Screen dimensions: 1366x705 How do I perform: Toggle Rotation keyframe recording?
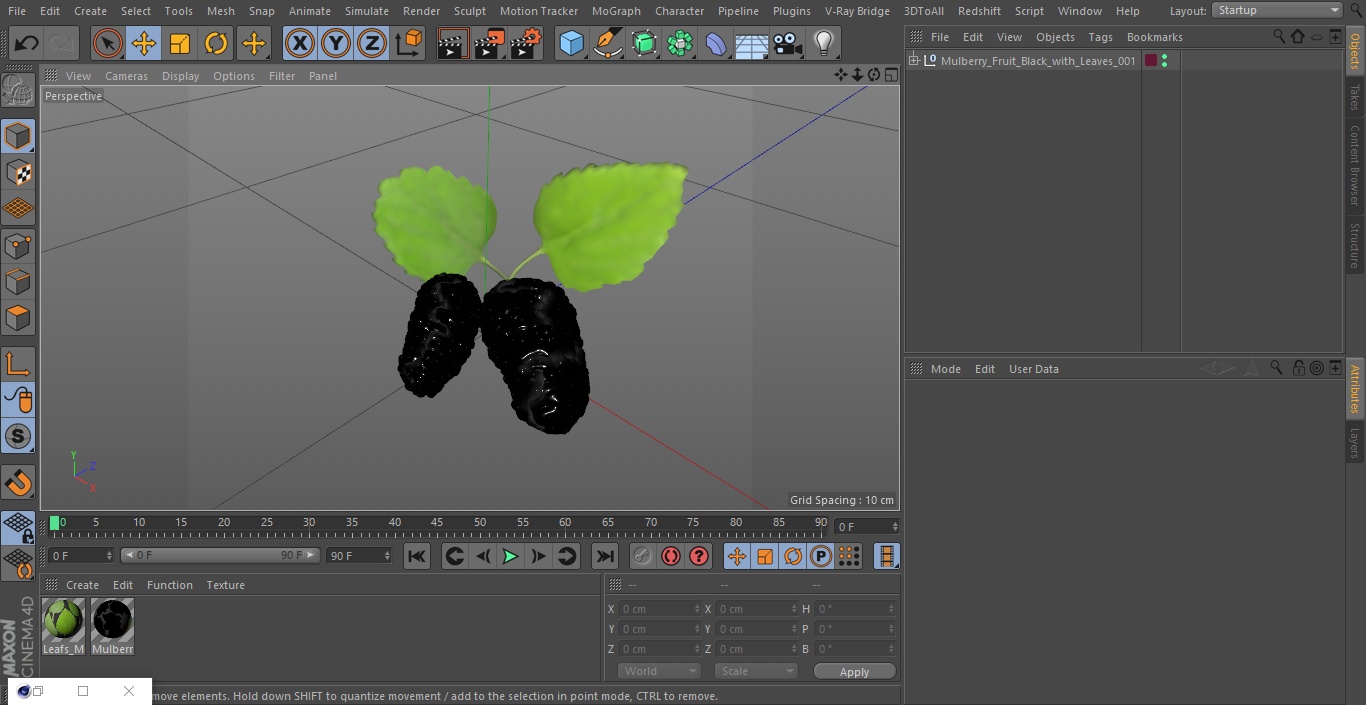tap(793, 556)
